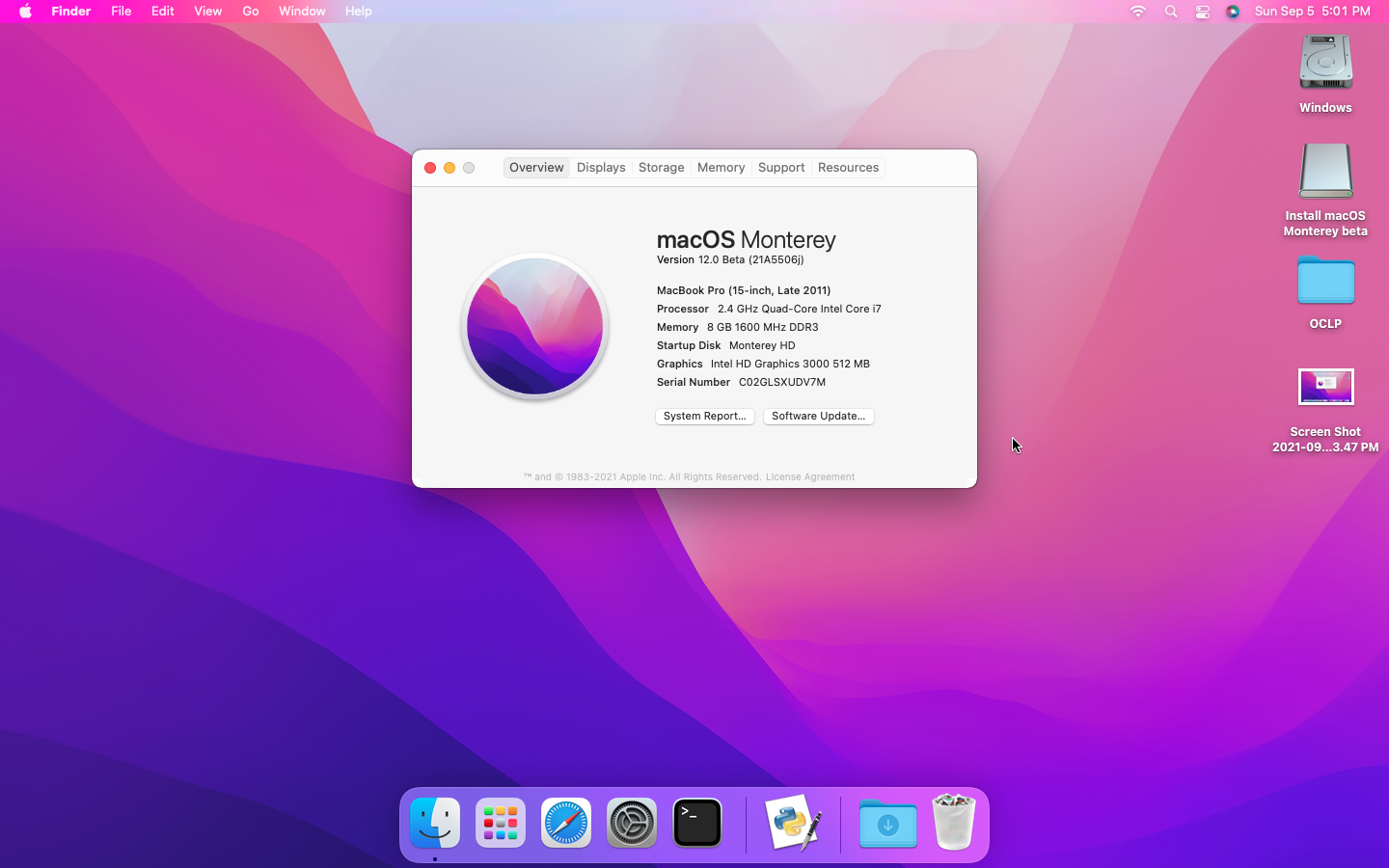Open Spotlight search in menu bar

(1171, 12)
